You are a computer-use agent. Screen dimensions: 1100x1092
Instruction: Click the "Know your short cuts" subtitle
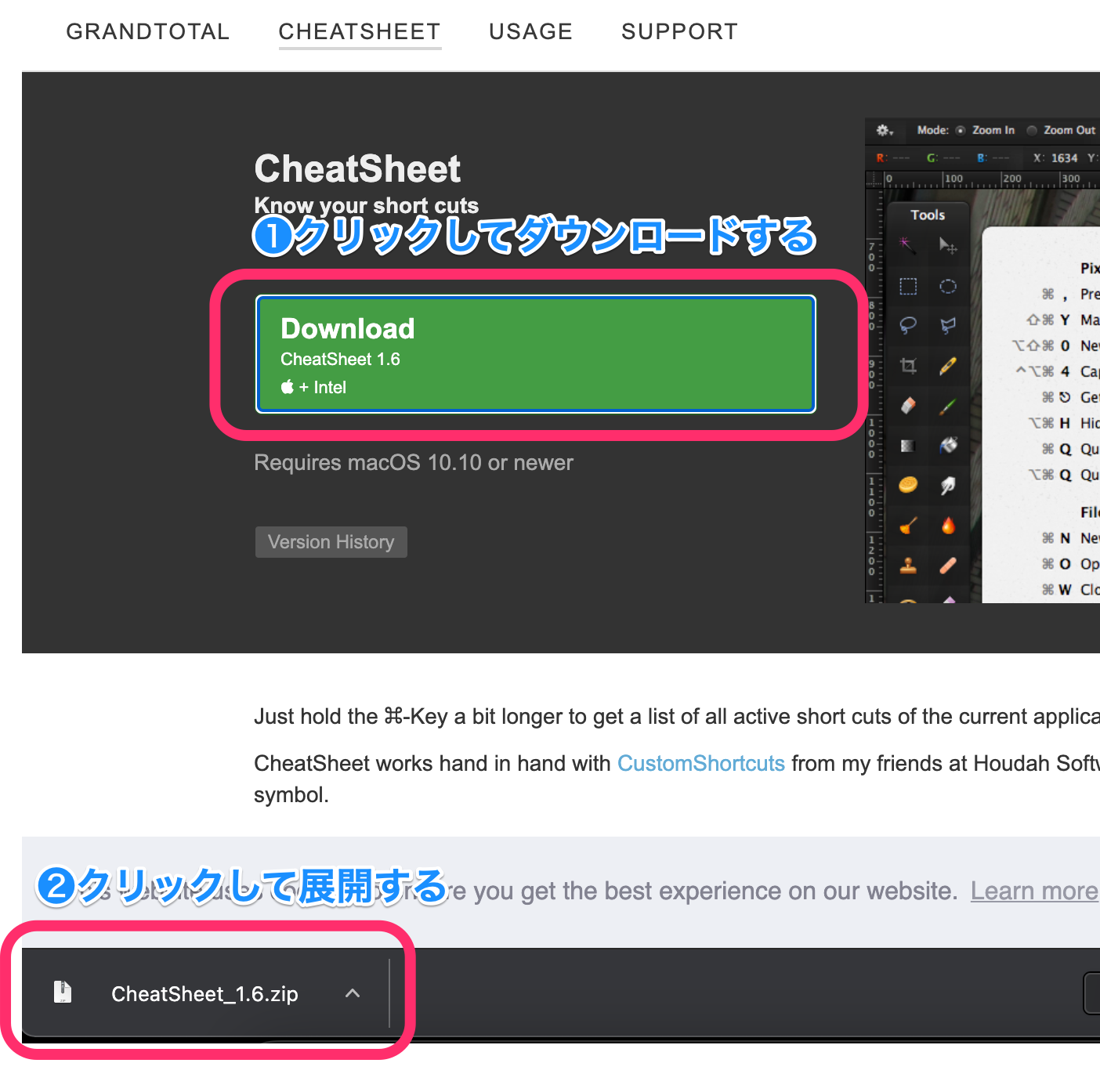click(367, 205)
